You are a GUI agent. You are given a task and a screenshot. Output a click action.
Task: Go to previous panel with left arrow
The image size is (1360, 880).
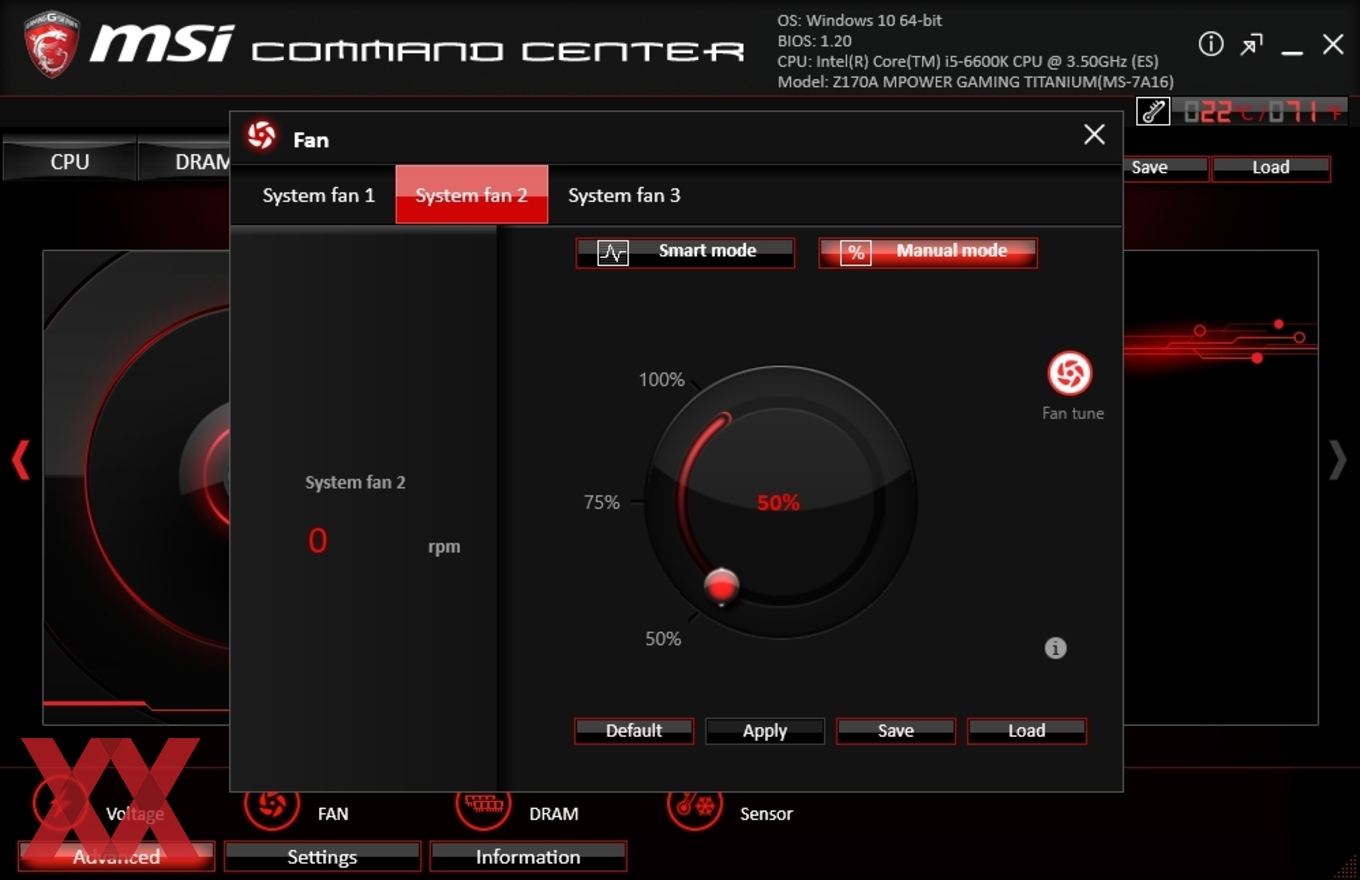(x=20, y=461)
